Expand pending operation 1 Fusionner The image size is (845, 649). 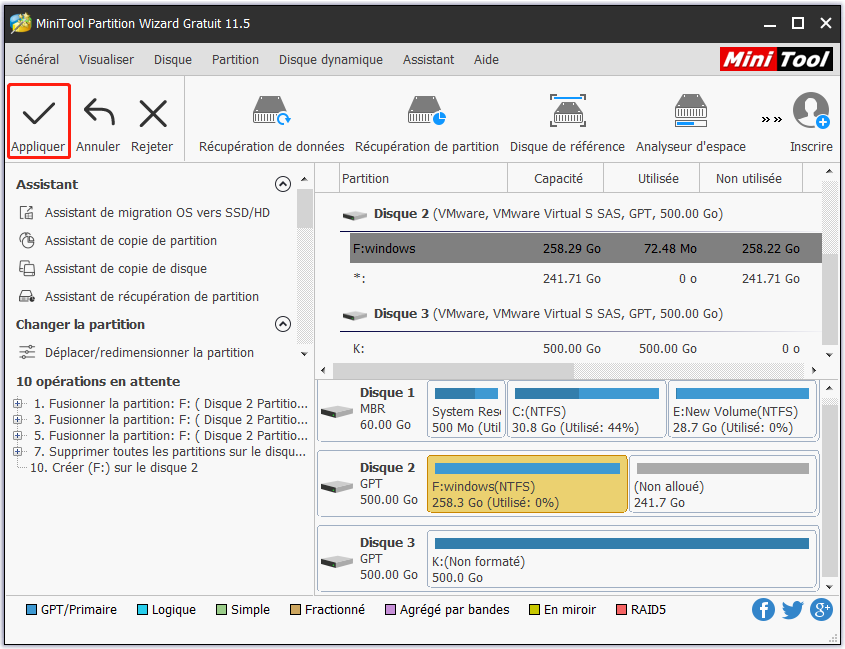click(18, 403)
